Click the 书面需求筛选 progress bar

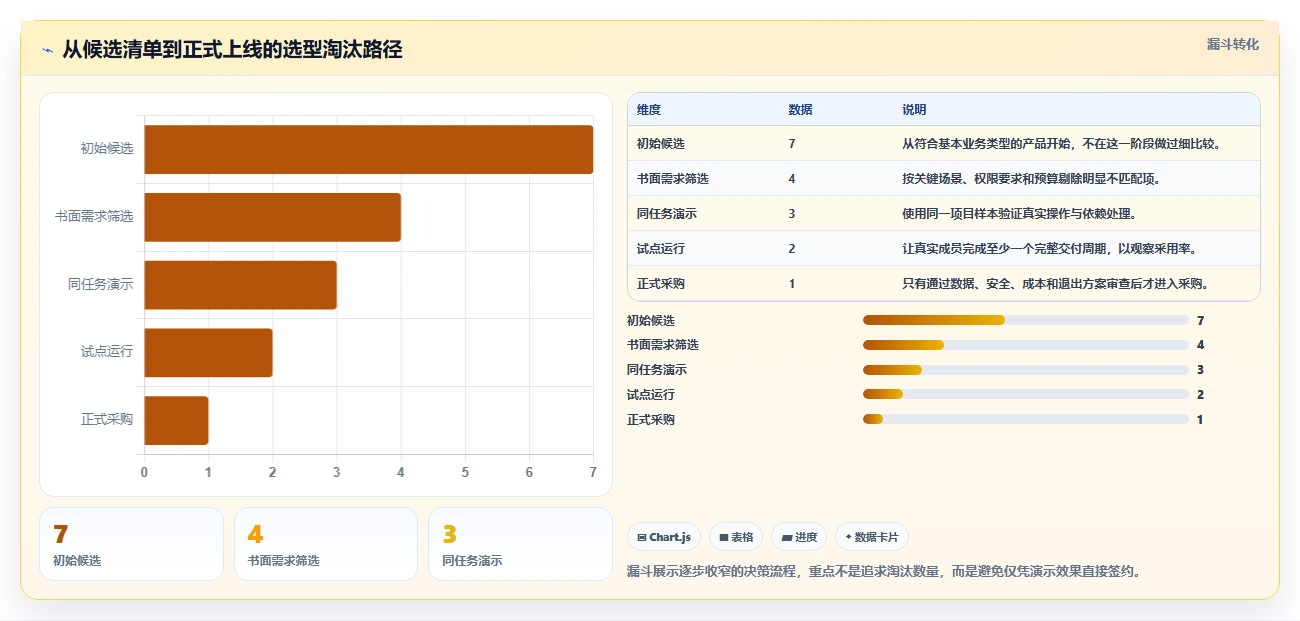coord(1025,345)
